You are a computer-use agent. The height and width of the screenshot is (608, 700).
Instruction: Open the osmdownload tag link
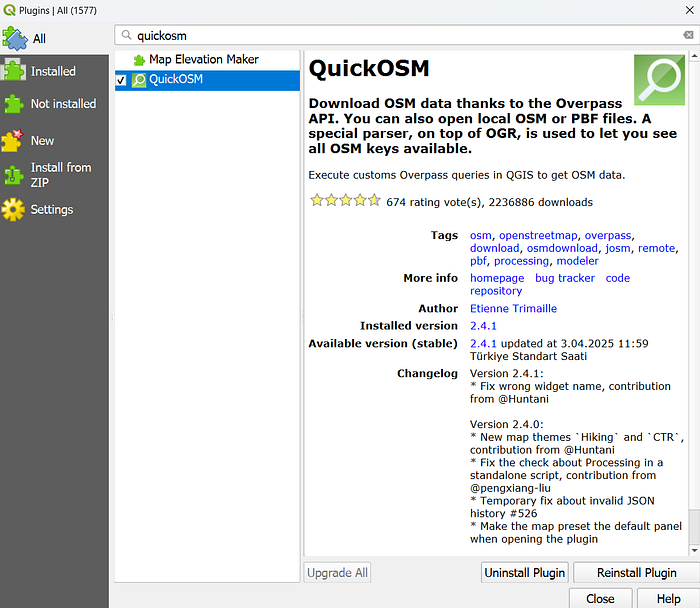pos(562,248)
